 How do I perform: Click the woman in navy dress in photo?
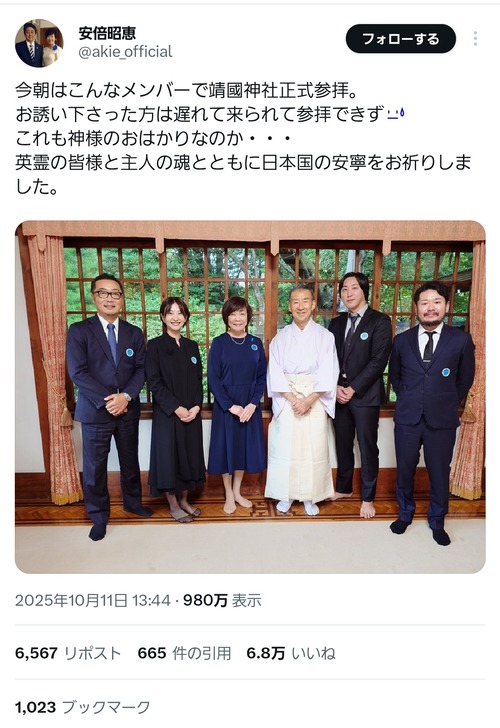coord(237,404)
